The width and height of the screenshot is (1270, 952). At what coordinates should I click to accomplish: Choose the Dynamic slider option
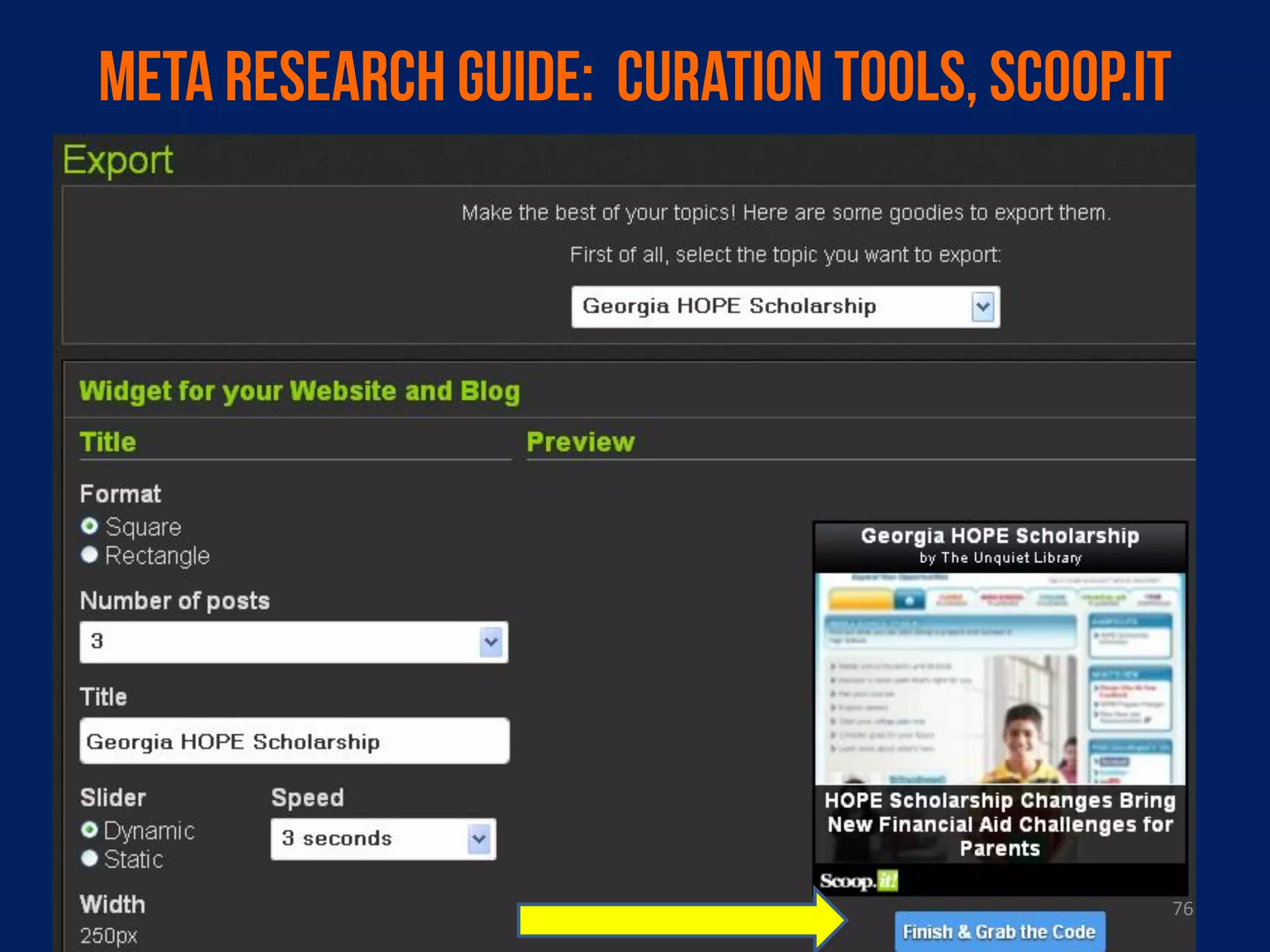(90, 830)
